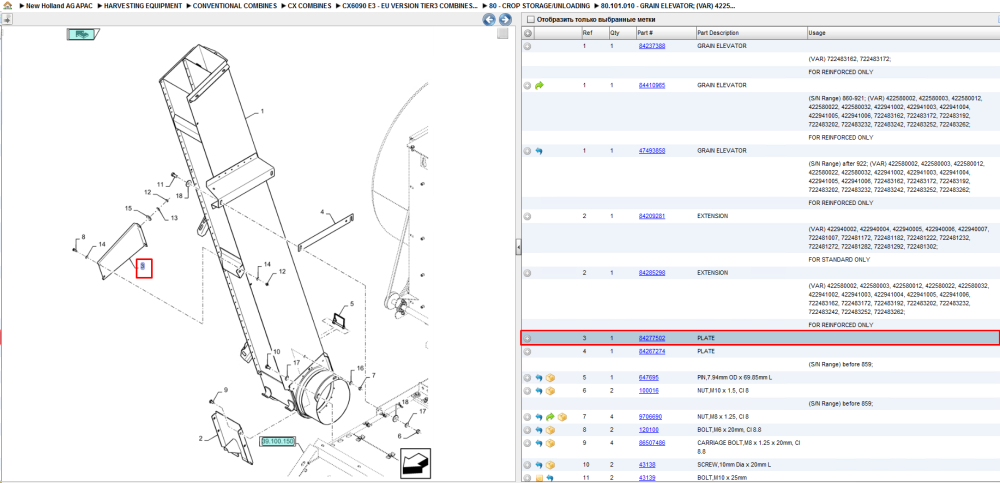Click the blue arrow icon in row 9706690
1000x483 pixels.
(x=539, y=417)
